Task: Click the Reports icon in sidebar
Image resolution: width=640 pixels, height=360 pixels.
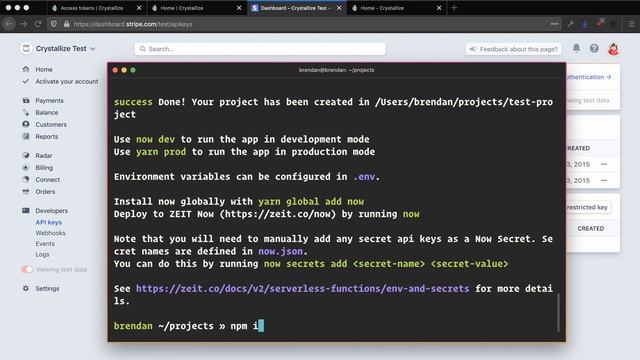Action: tap(26, 136)
